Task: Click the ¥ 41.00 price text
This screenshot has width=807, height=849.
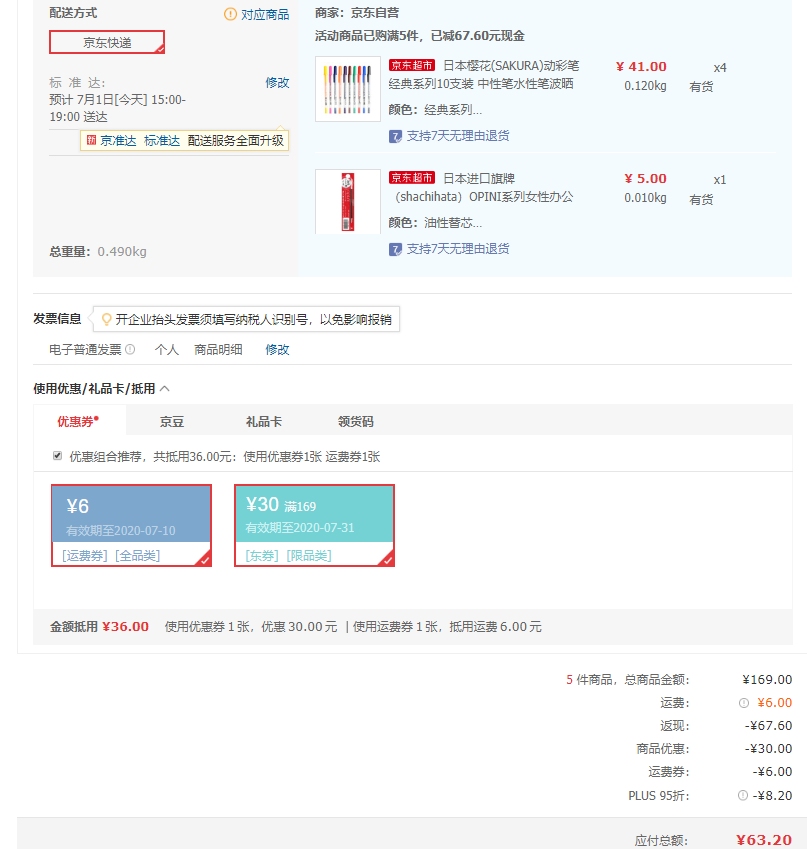Action: coord(641,67)
